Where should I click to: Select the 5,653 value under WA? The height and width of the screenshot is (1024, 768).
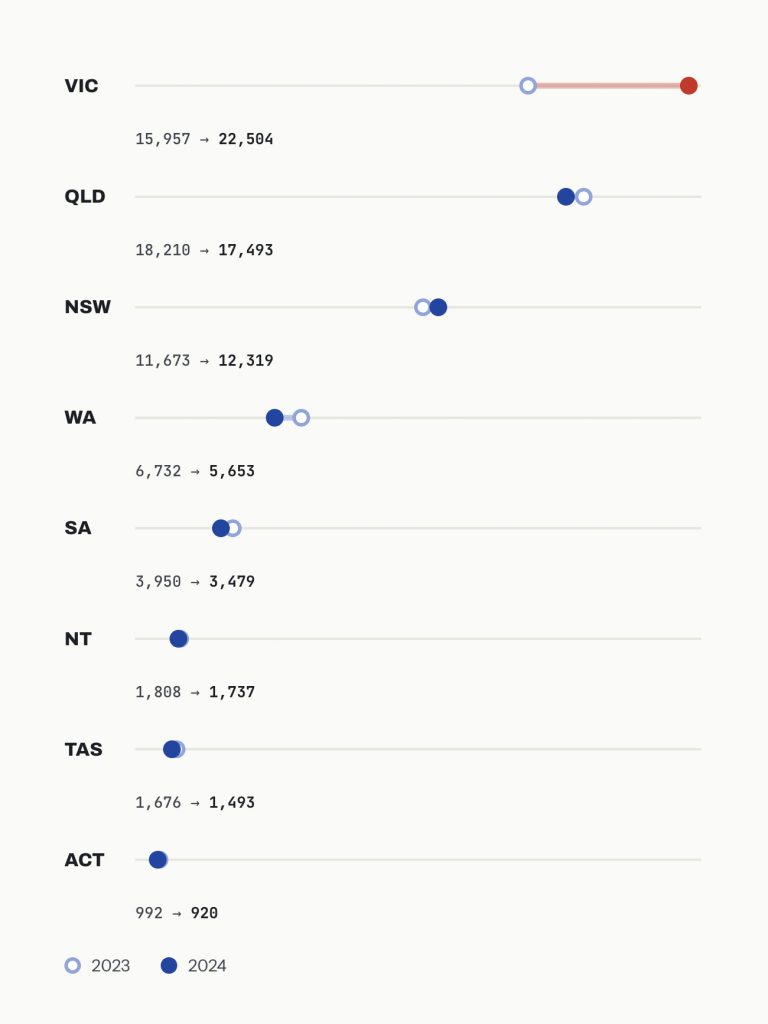pos(232,471)
